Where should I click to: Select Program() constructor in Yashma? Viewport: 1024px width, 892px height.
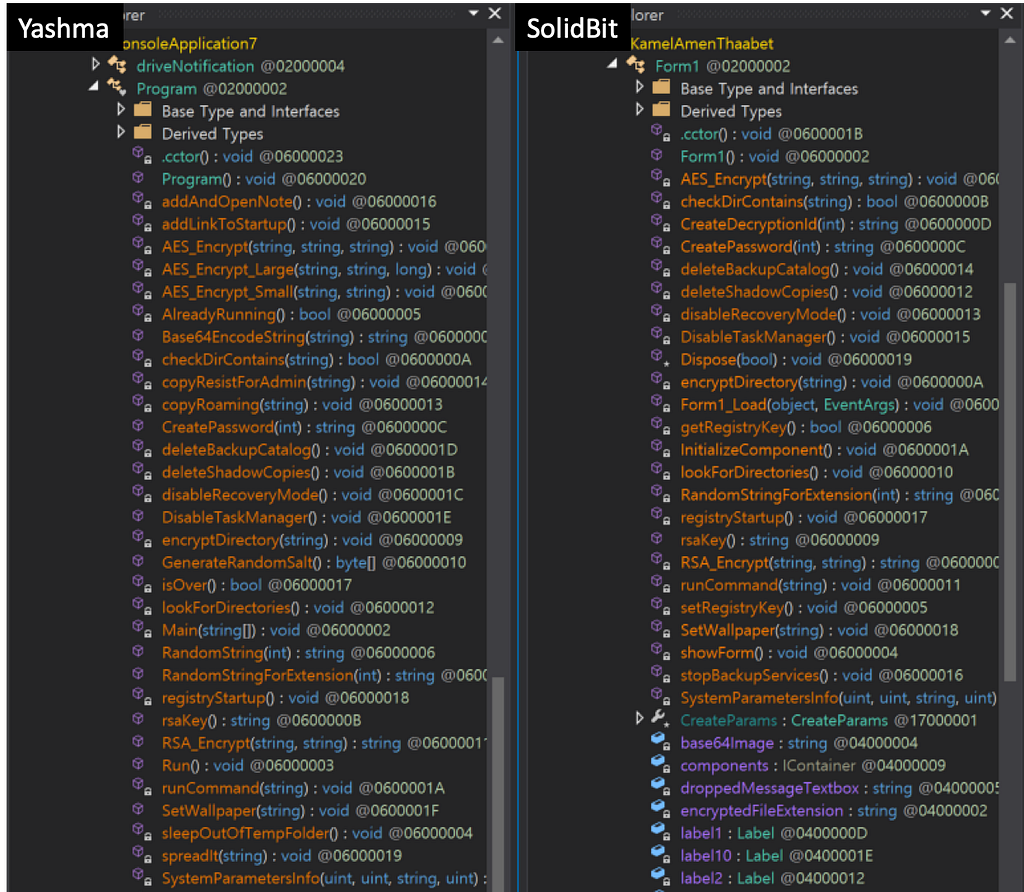[x=264, y=179]
